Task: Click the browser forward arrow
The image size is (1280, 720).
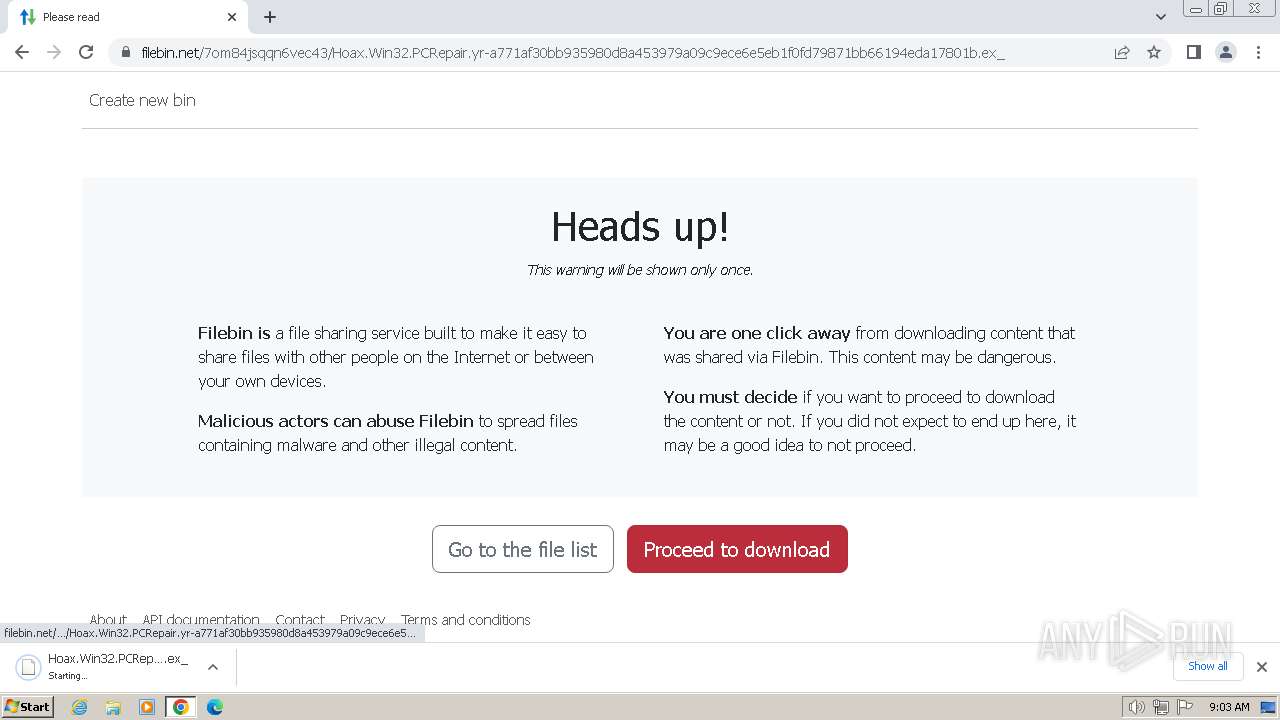Action: point(54,52)
